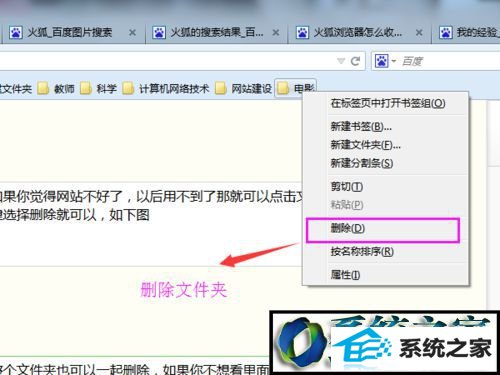Expand the search engine selector arrow

tap(394, 61)
